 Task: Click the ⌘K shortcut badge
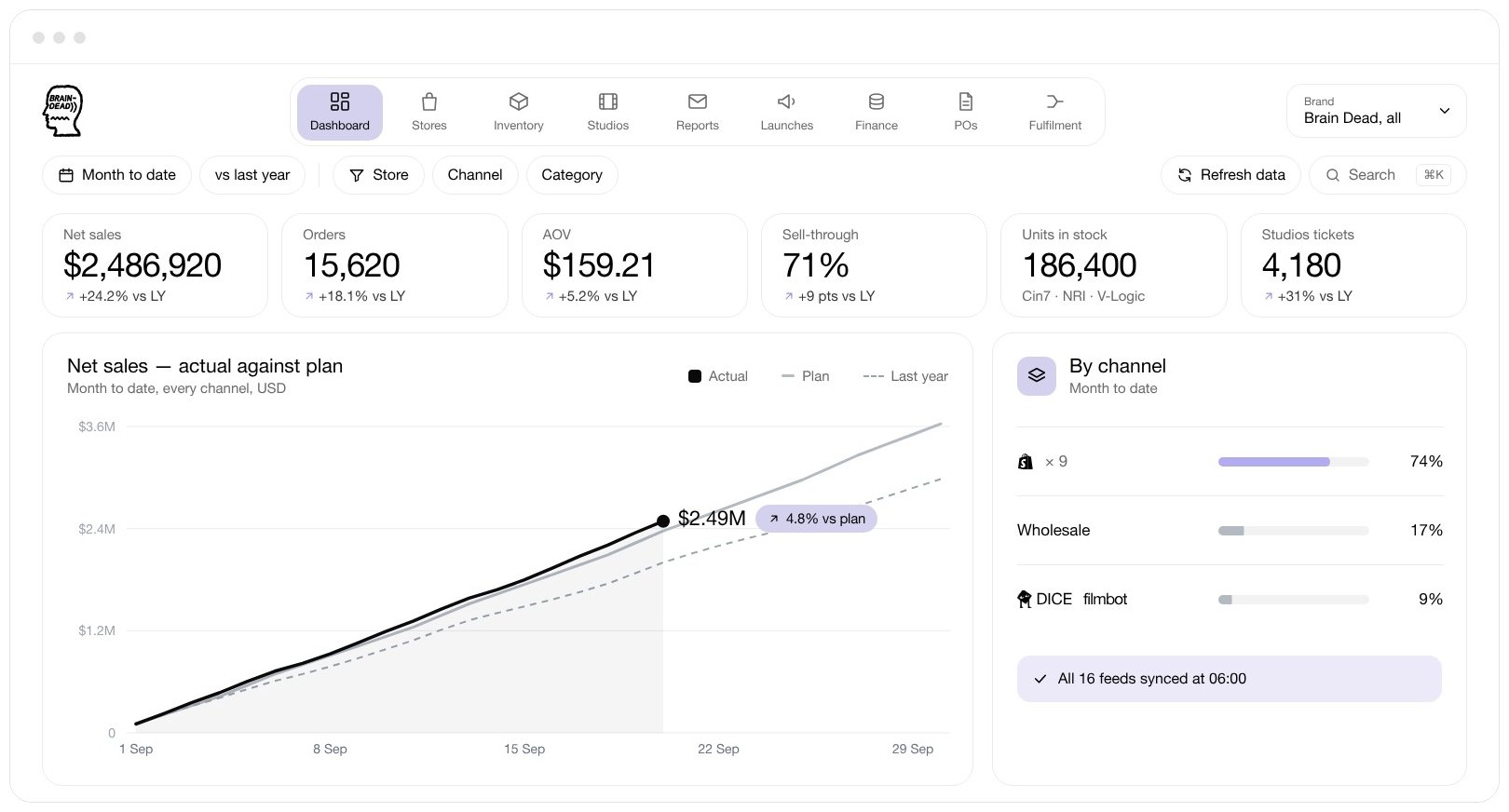(1434, 175)
